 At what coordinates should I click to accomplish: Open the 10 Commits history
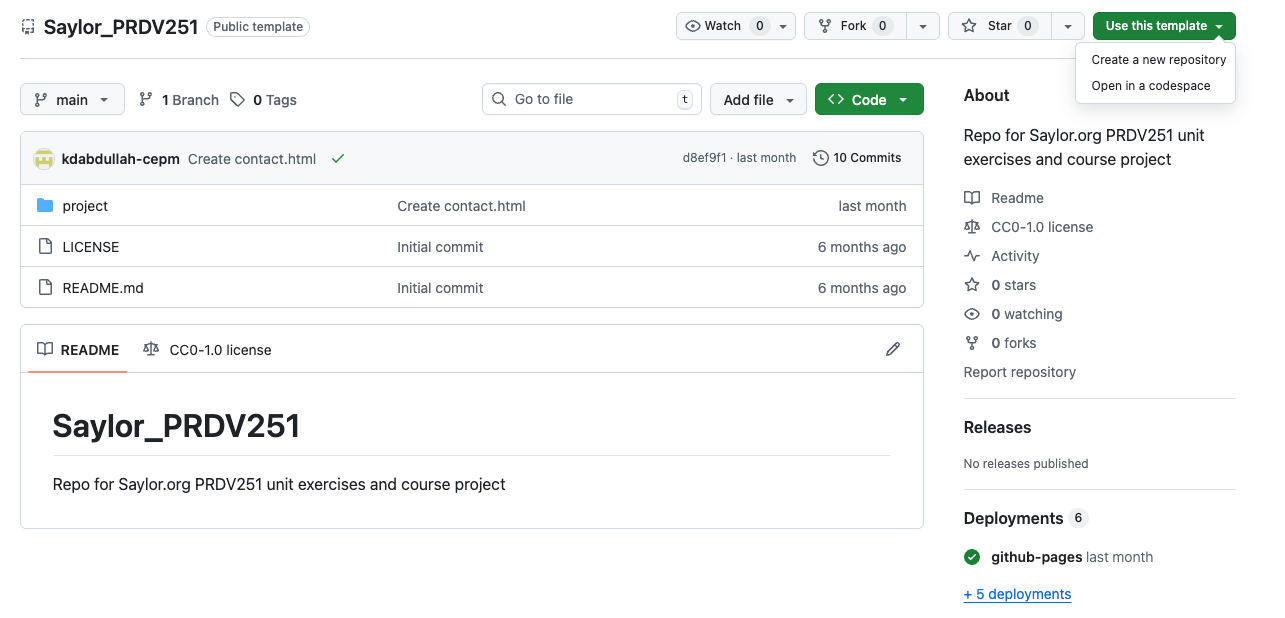click(857, 158)
